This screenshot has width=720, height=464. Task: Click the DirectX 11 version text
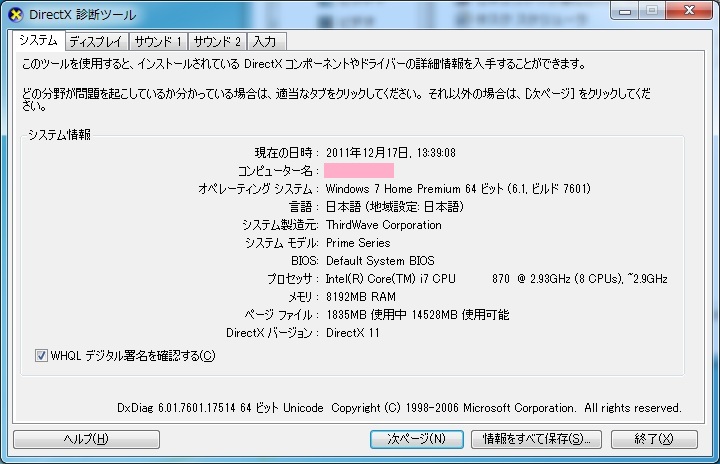[353, 333]
